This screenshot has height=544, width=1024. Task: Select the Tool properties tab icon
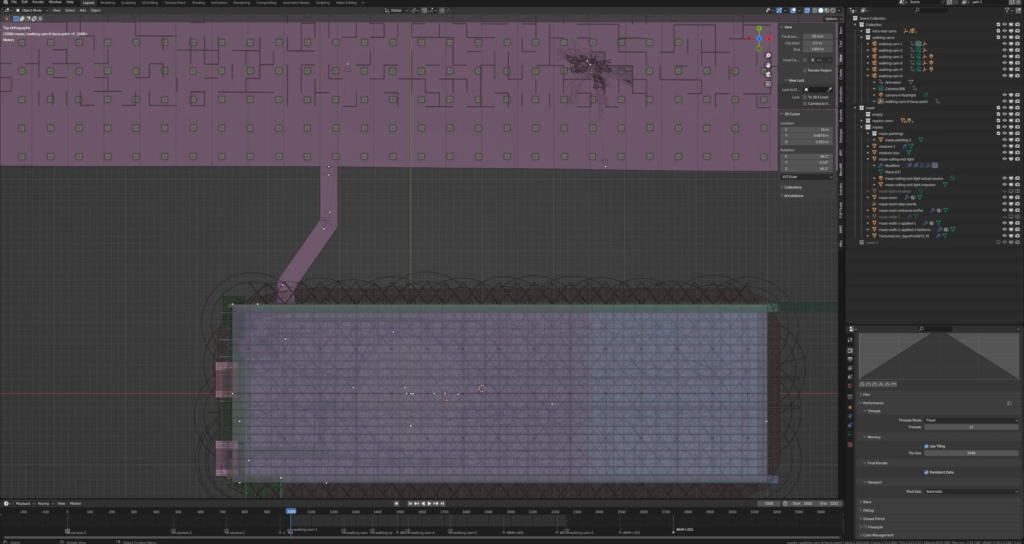[x=850, y=340]
